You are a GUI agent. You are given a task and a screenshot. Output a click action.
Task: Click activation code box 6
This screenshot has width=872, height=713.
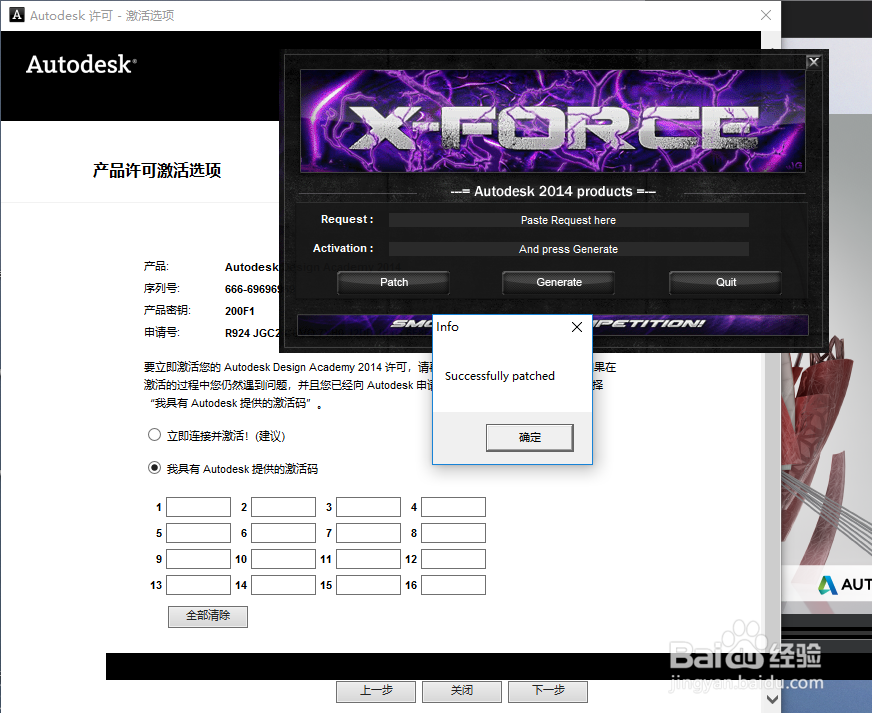pos(284,533)
